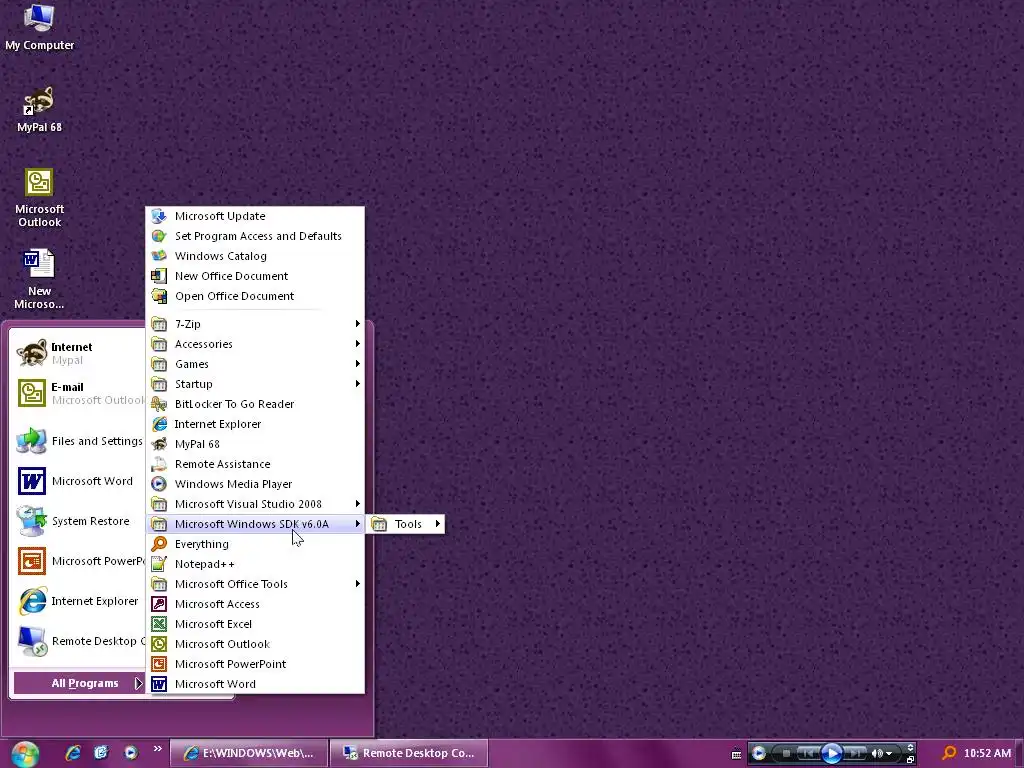Viewport: 1024px width, 768px height.
Task: Open Microsoft Outlook desktop icon
Action: pyautogui.click(x=39, y=198)
